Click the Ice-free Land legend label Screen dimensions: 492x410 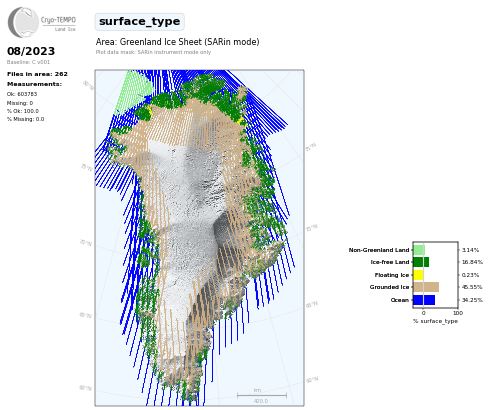click(390, 262)
